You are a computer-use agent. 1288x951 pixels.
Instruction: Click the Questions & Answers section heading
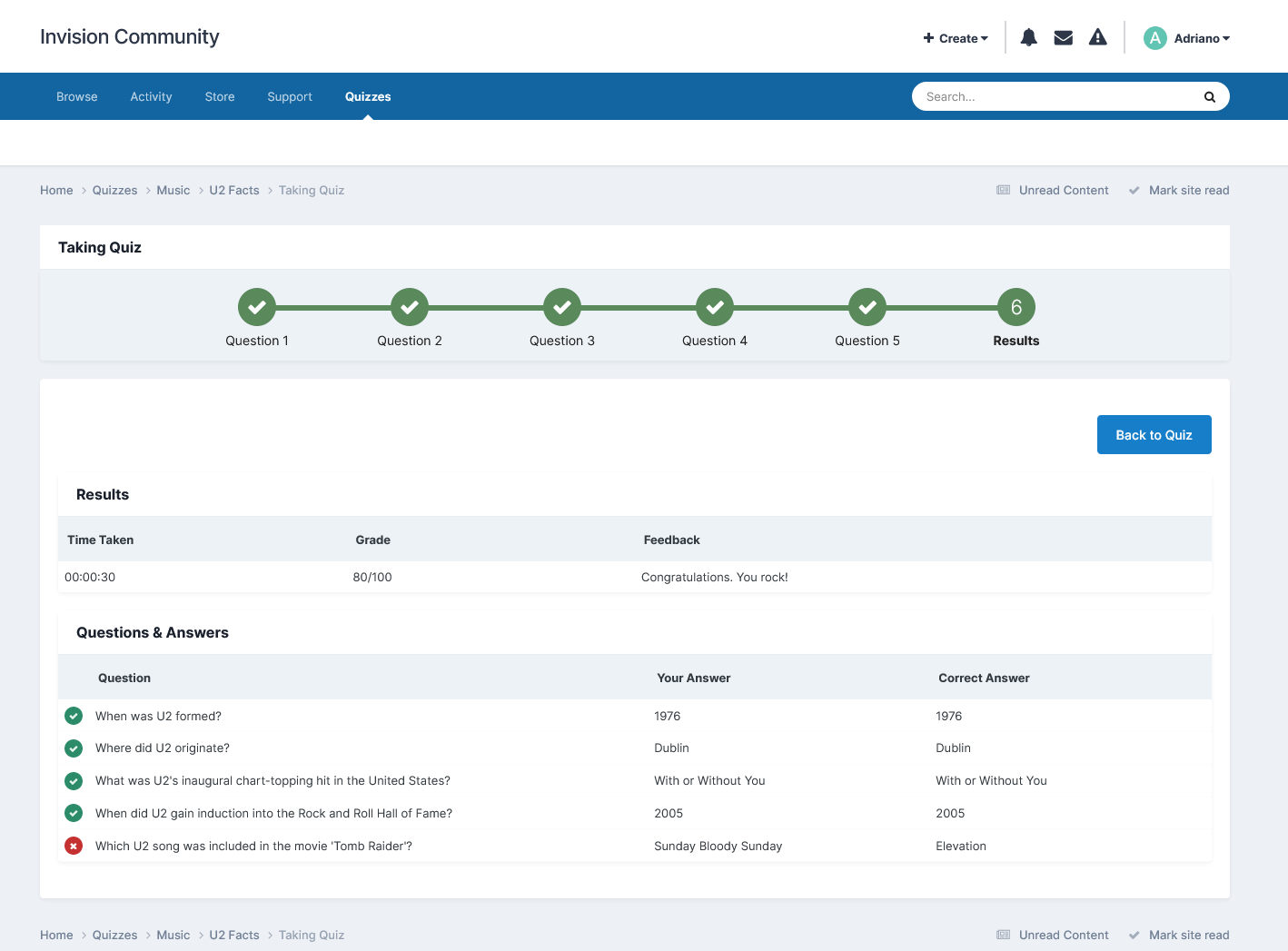(153, 632)
